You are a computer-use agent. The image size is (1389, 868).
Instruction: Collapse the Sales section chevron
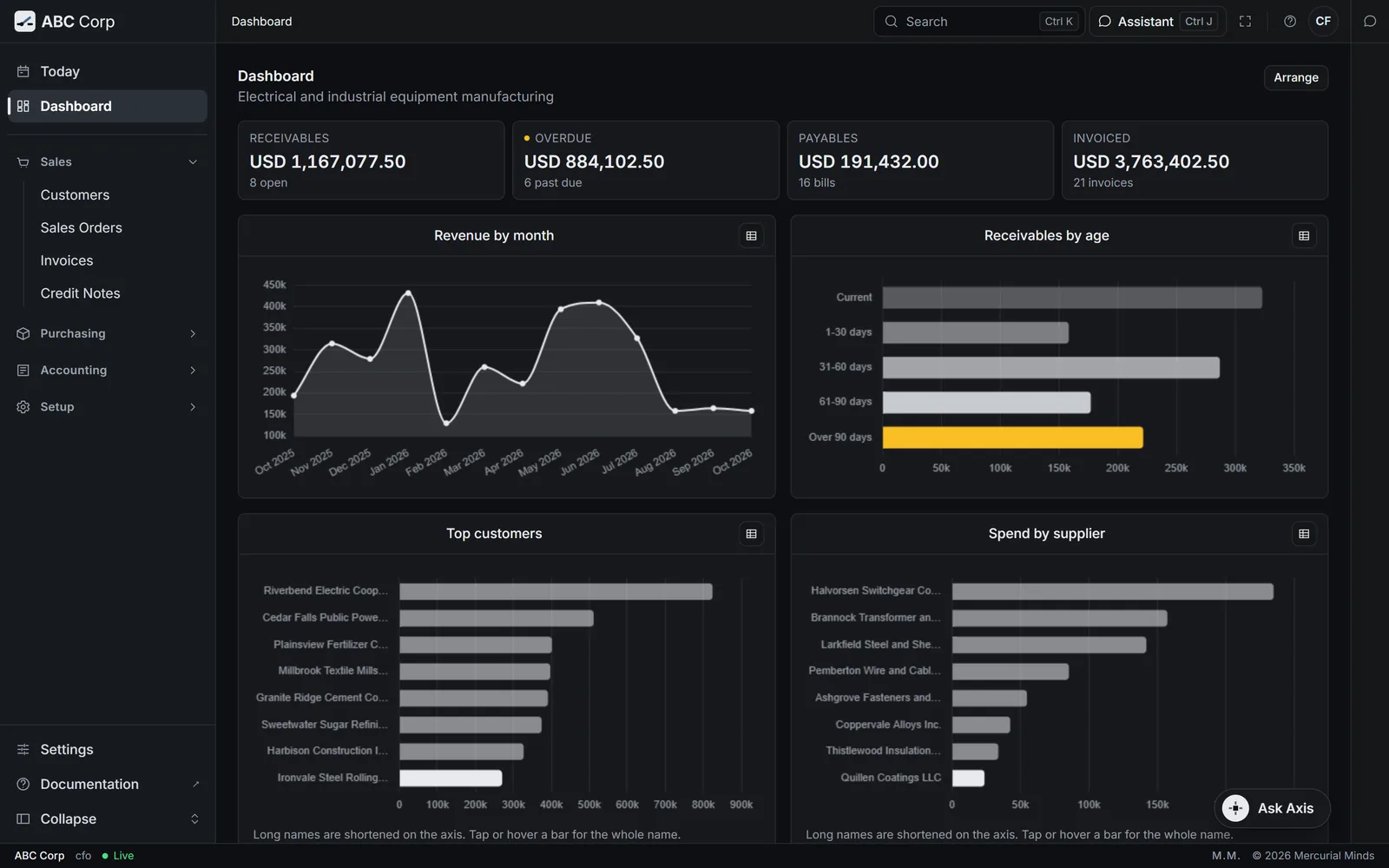(x=193, y=162)
